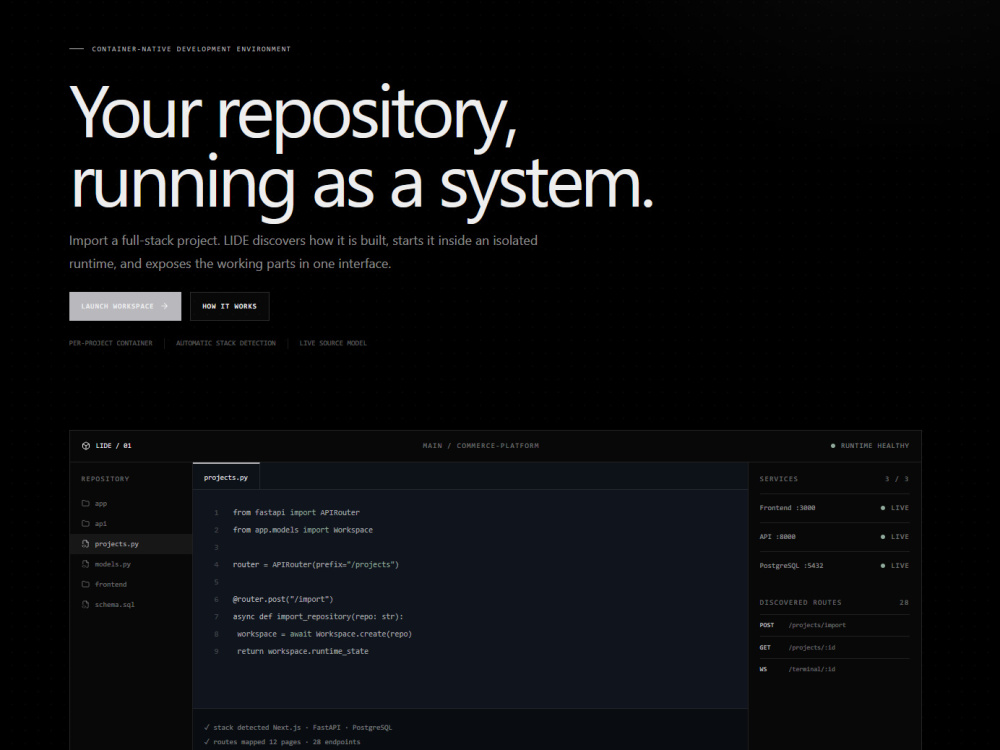Click the live dot for API :8000

click(x=883, y=537)
